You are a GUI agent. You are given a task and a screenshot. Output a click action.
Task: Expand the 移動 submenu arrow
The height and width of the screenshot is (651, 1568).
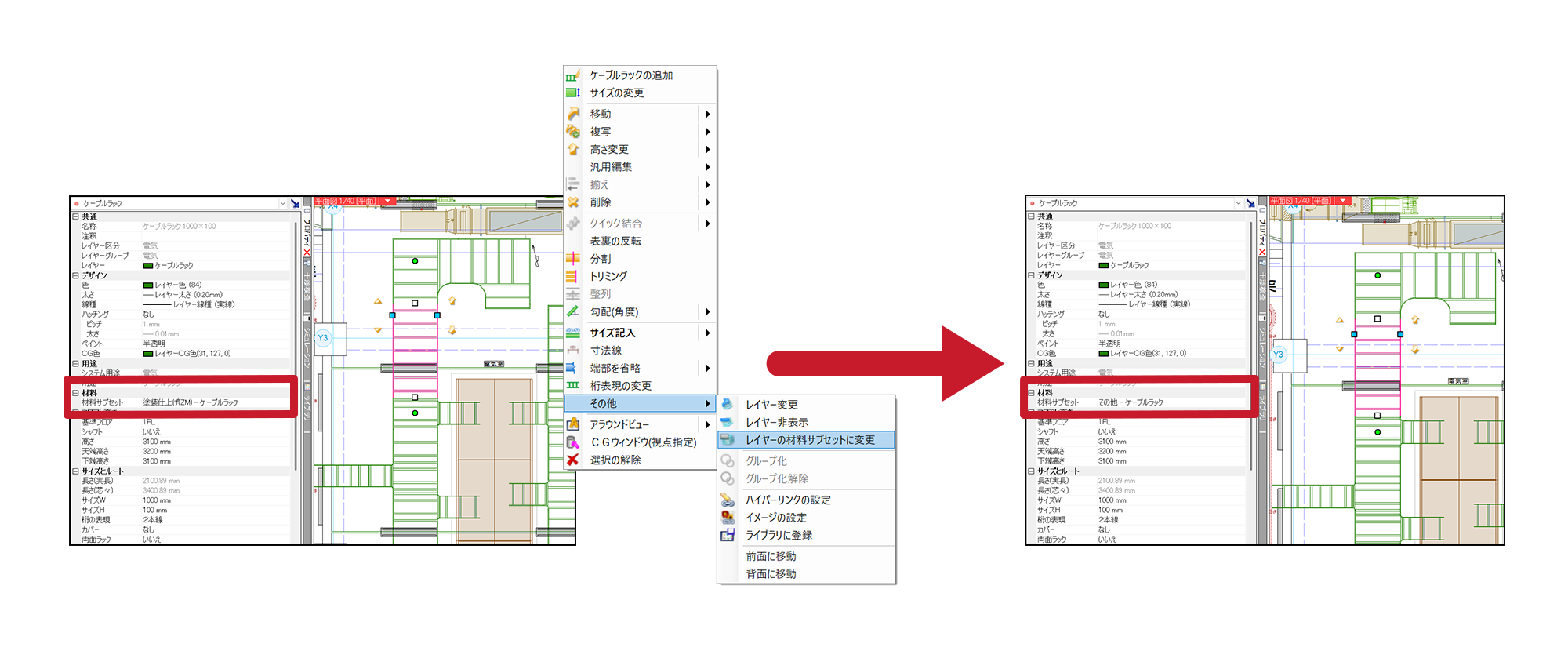(x=707, y=115)
